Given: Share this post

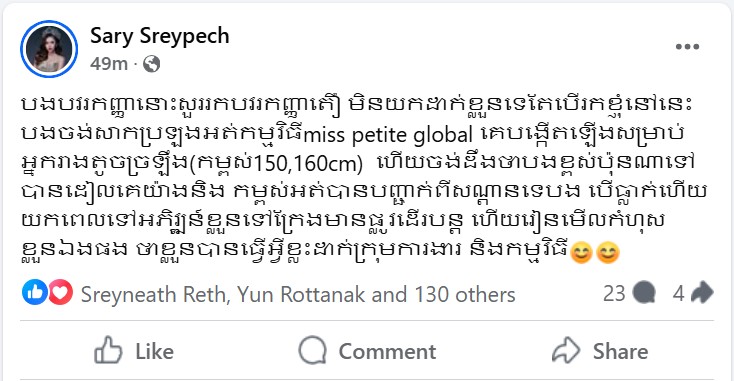Looking at the screenshot, I should click(600, 351).
